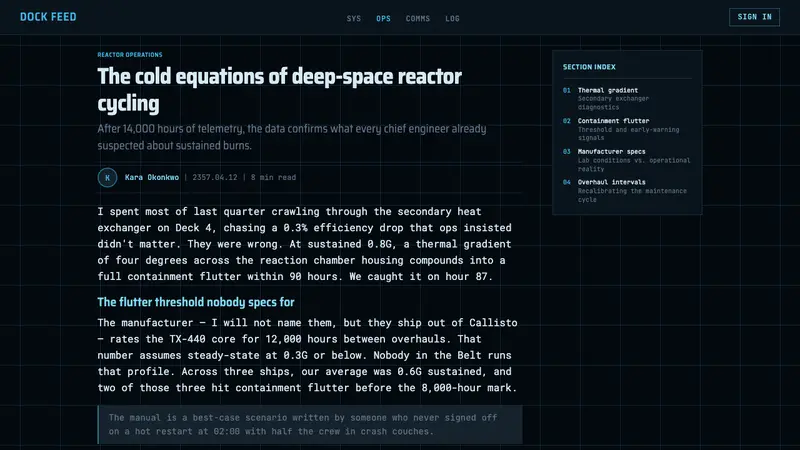This screenshot has height=450, width=800.
Task: Click the author avatar circle with K
Action: 107,178
